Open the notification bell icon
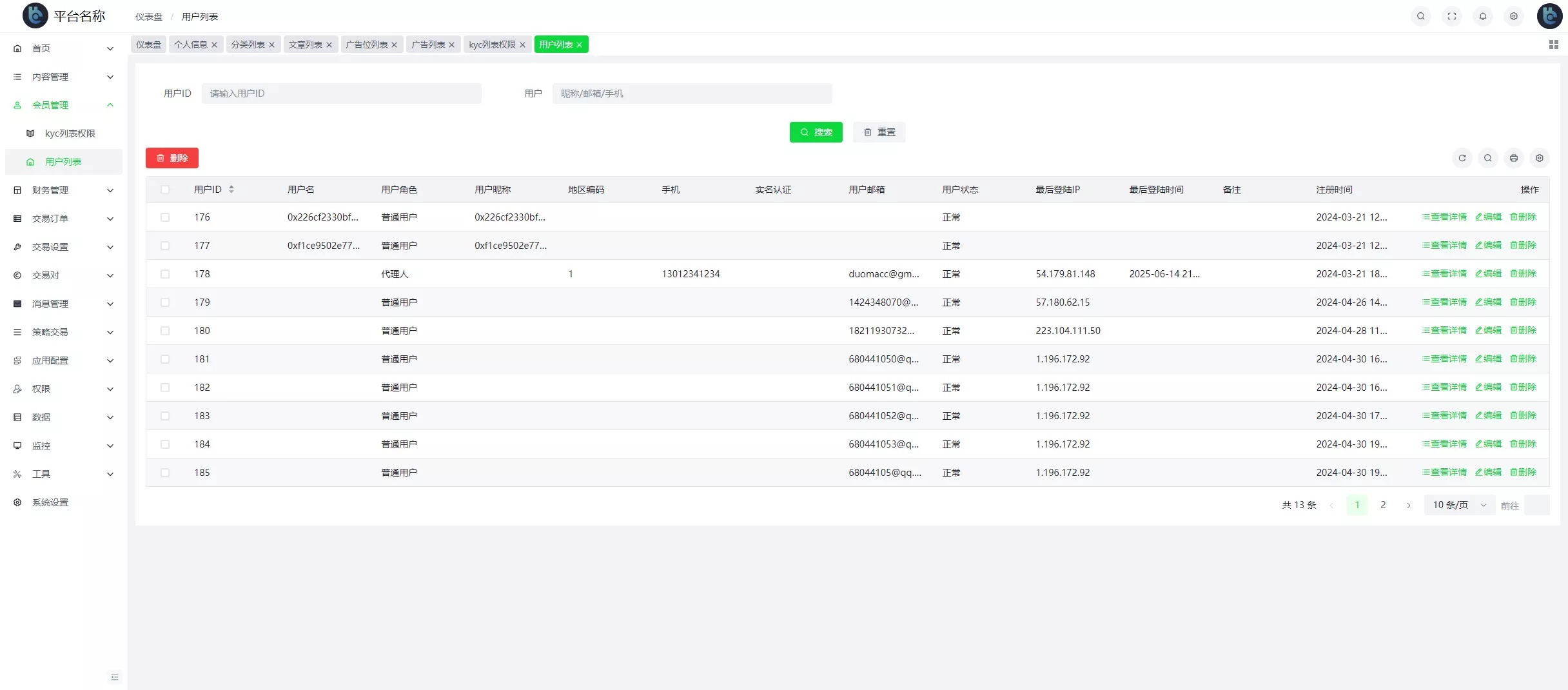The image size is (1568, 690). [1482, 16]
